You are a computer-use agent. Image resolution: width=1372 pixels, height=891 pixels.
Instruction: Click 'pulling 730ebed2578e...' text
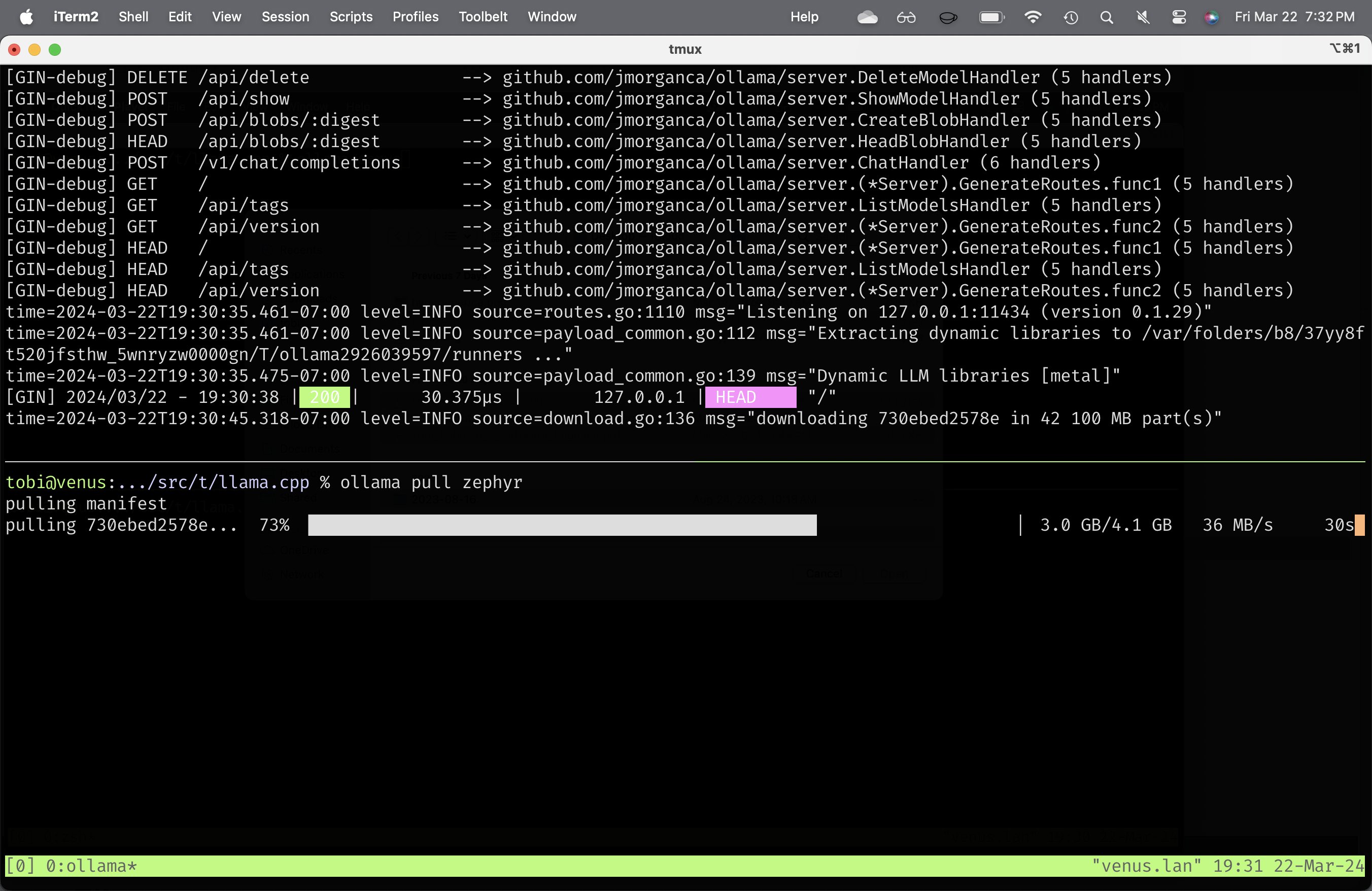tap(121, 525)
